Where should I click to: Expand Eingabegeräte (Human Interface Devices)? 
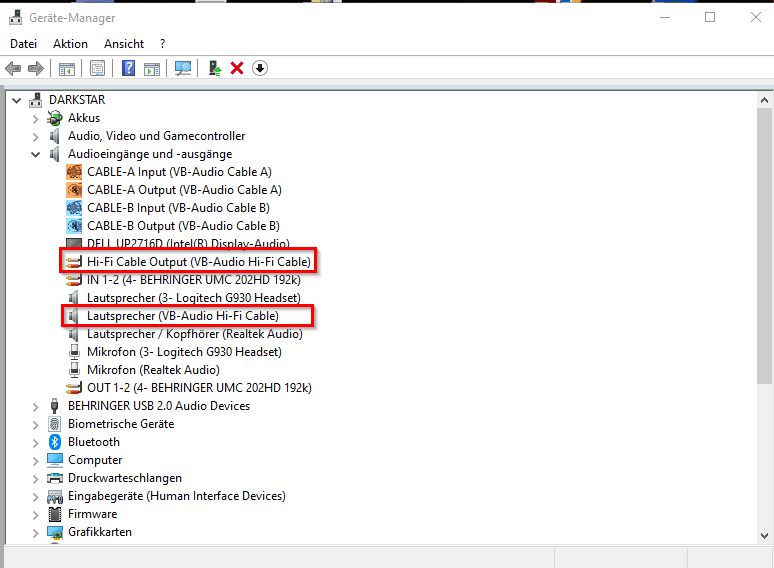pyautogui.click(x=36, y=496)
